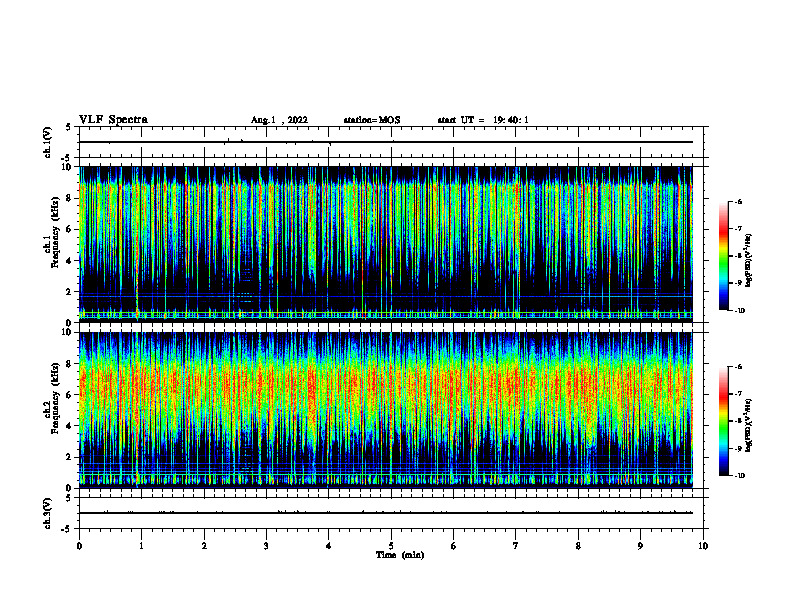The width and height of the screenshot is (792, 612).
Task: Click the "station=MOS" header text
Action: point(372,120)
